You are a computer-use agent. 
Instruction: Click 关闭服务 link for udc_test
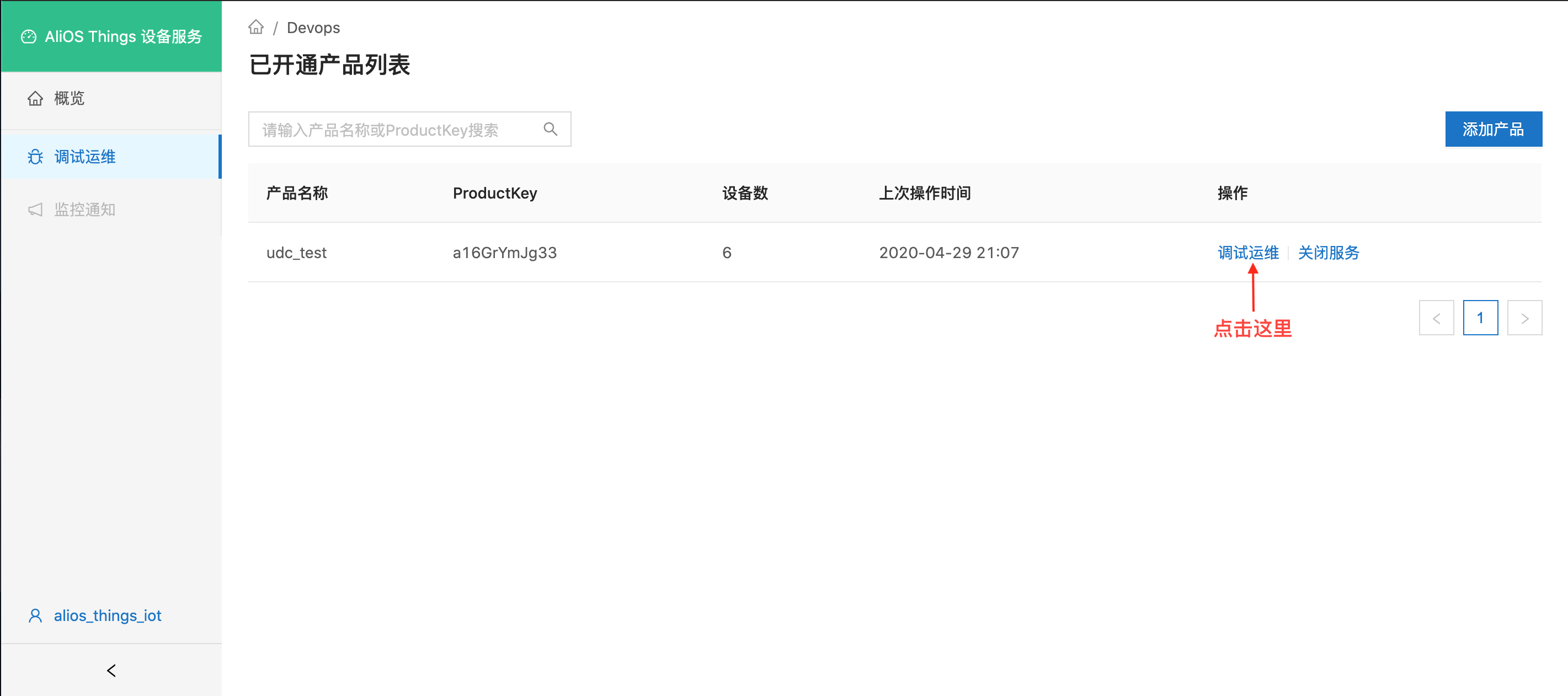tap(1329, 253)
